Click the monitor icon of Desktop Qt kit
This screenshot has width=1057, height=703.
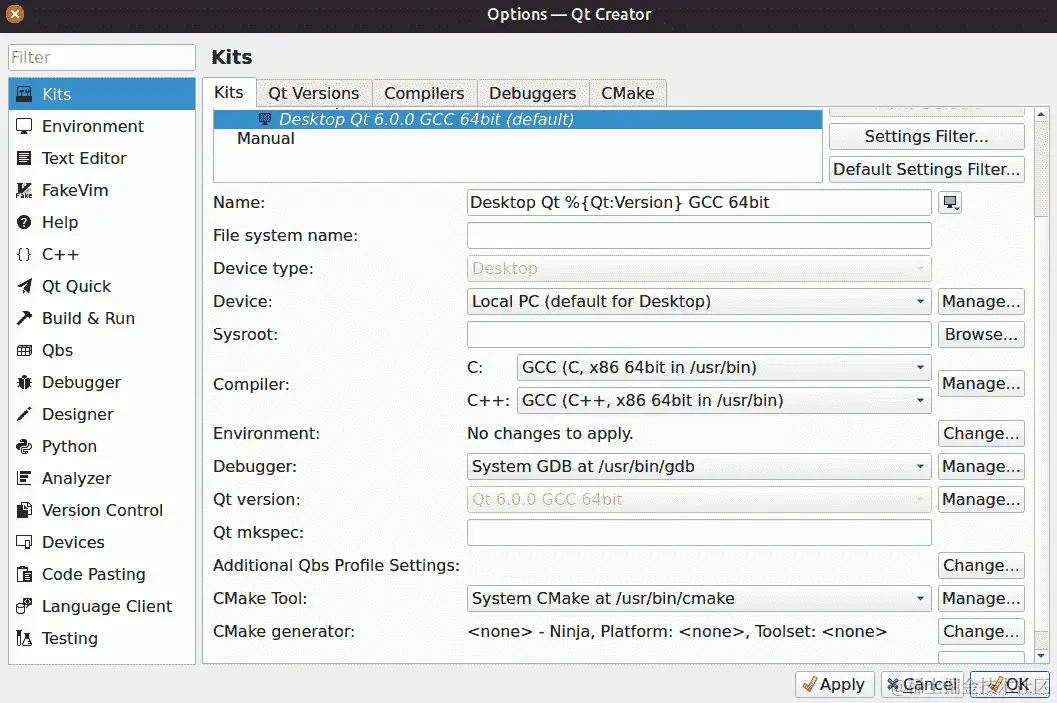(265, 119)
